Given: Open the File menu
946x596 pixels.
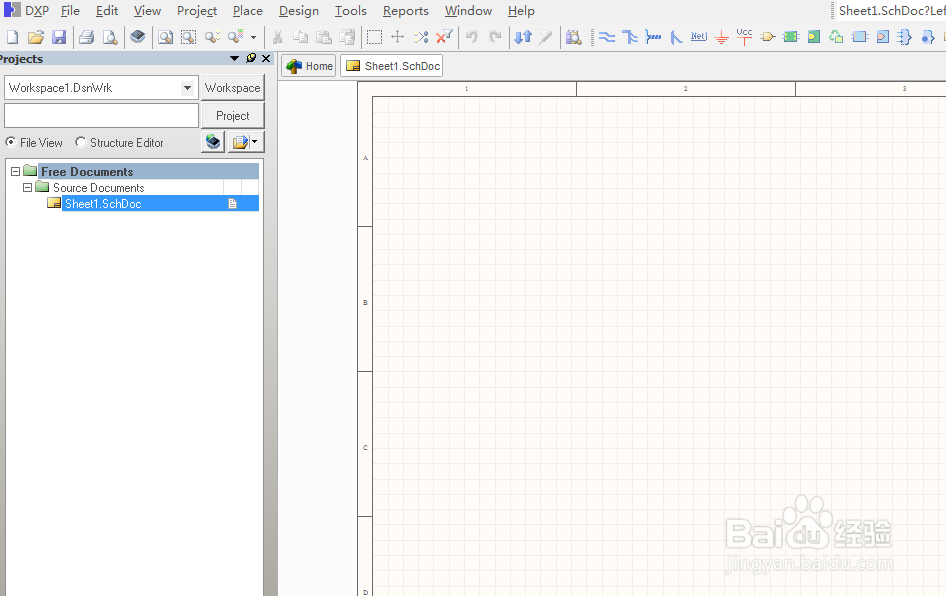Looking at the screenshot, I should 70,11.
